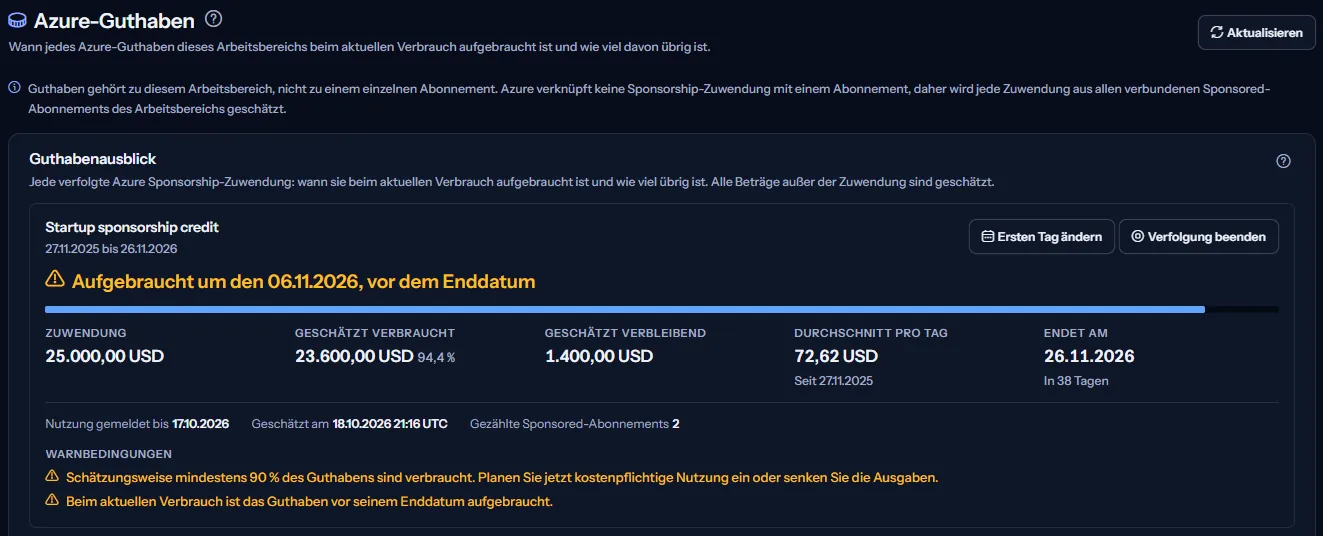Click the Aufgebraucht um den 06.11.2026 heading

click(303, 282)
